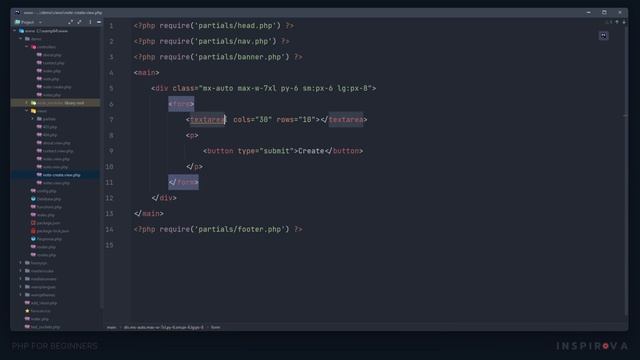Click the Response.php class icon
The width and height of the screenshot is (640, 360).
[x=33, y=239]
